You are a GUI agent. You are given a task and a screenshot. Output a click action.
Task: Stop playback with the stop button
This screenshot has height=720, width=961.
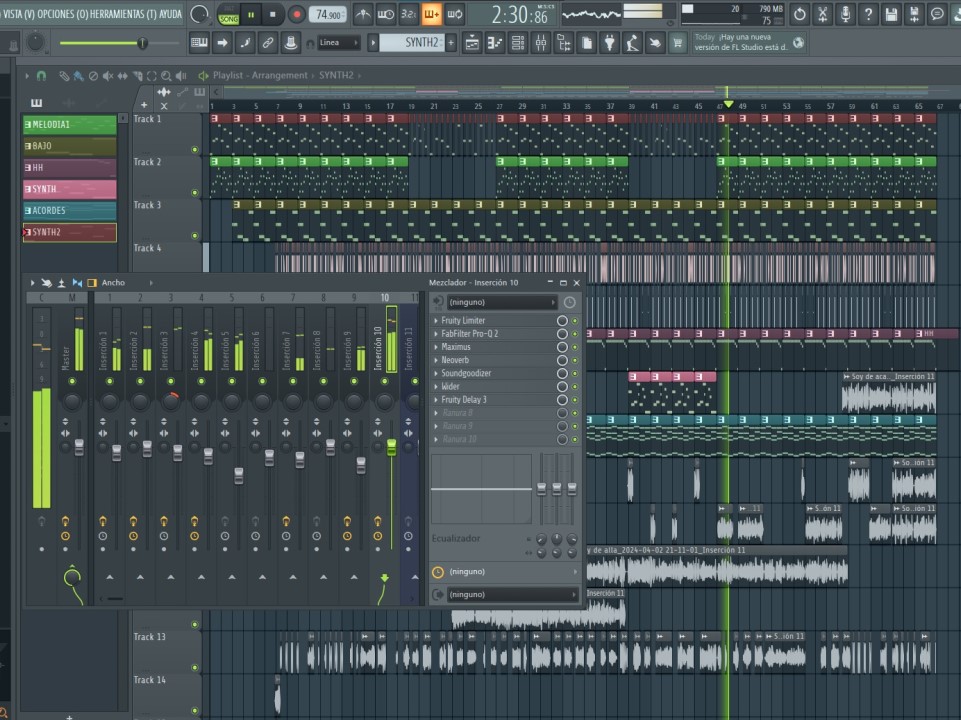tap(273, 14)
